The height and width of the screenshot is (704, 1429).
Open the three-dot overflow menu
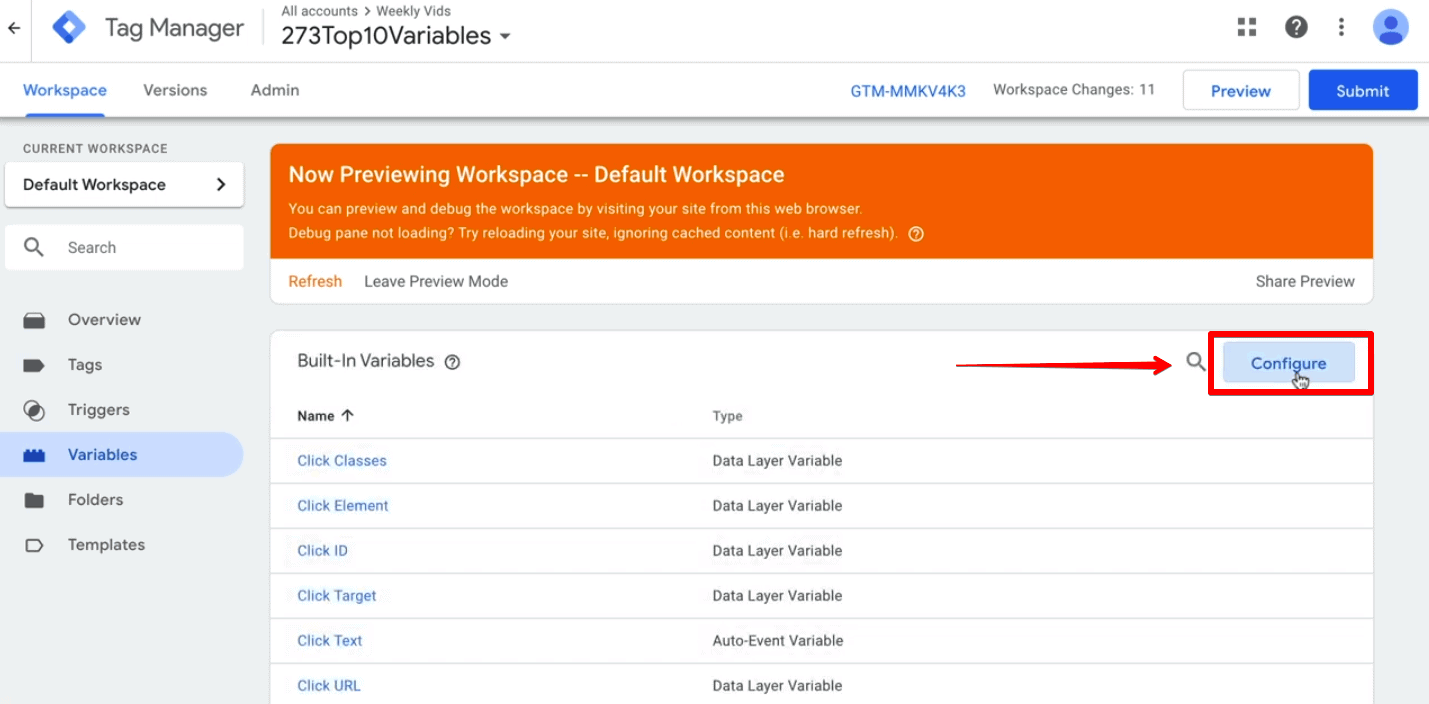click(1341, 27)
